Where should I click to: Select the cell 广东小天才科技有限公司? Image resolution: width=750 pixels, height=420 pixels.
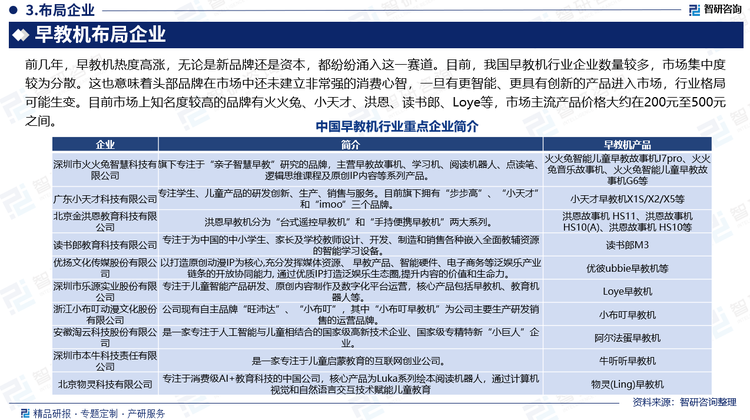tap(105, 199)
